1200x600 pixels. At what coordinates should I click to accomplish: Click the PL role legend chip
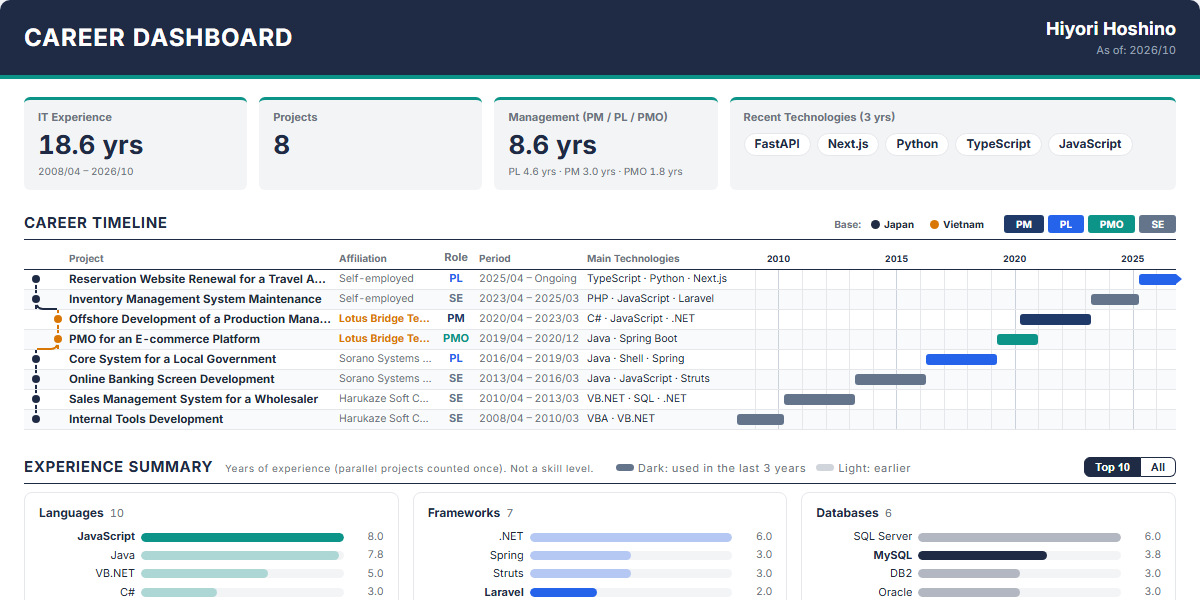[1066, 225]
